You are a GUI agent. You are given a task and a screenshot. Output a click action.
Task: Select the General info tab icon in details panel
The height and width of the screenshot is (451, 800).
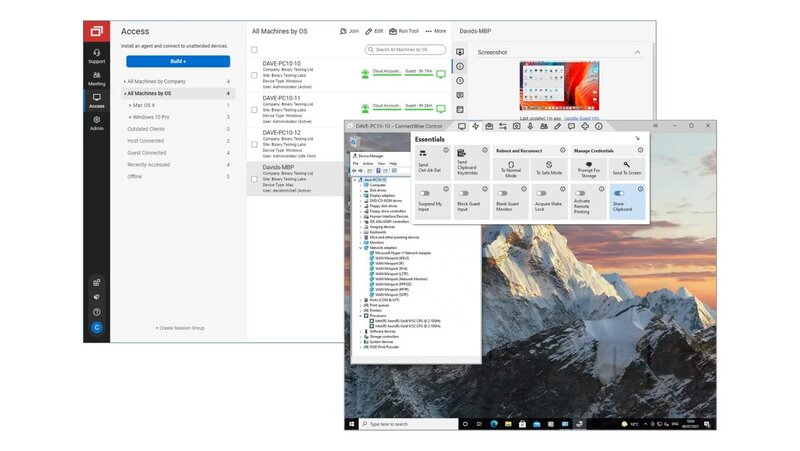460,66
